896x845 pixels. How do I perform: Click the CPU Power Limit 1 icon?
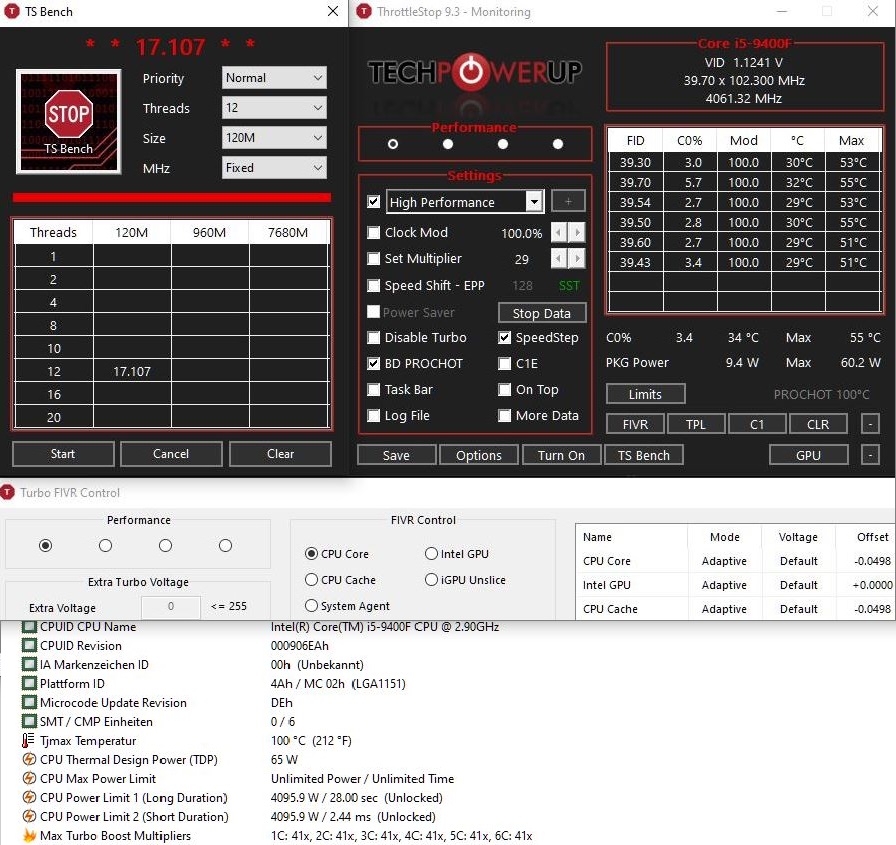[29, 797]
